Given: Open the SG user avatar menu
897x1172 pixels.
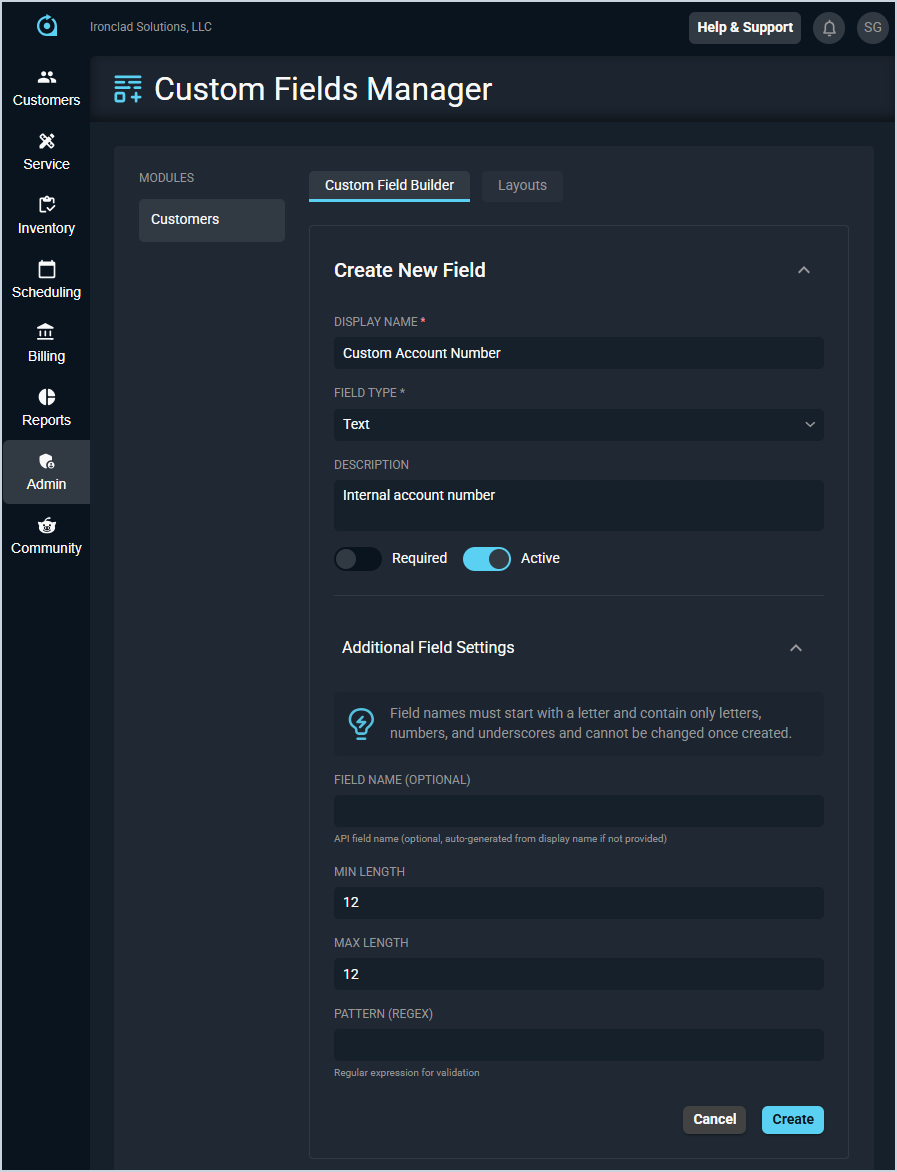Looking at the screenshot, I should pos(872,28).
